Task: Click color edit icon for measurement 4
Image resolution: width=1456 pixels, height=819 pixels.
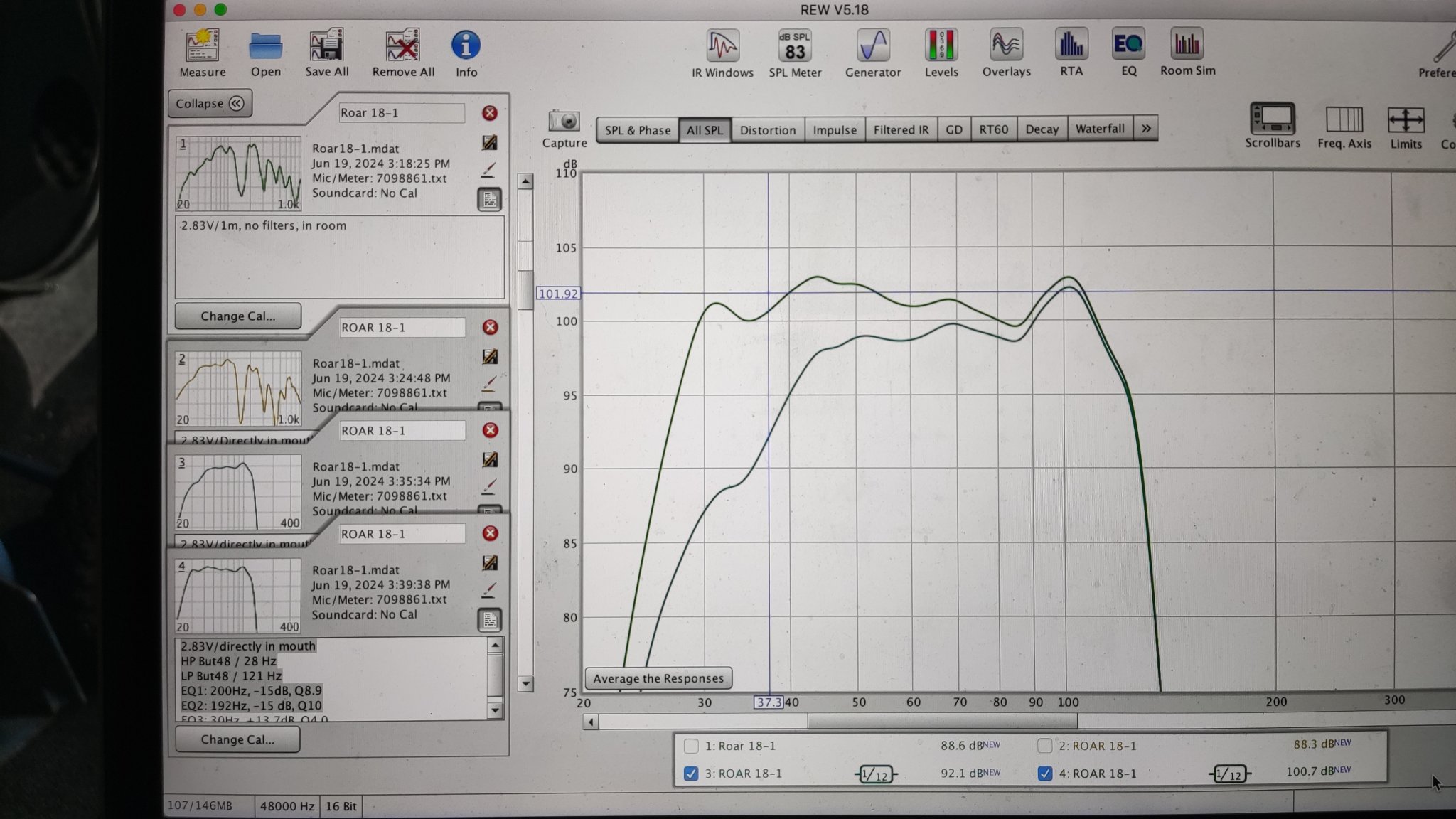Action: [489, 563]
